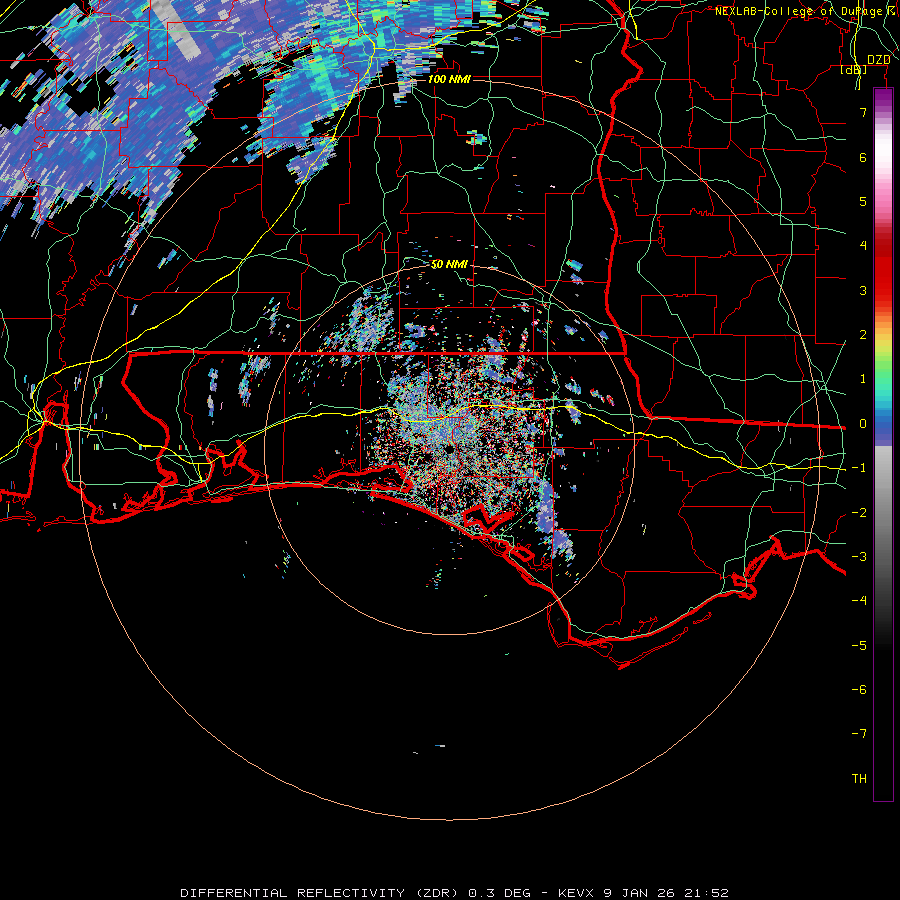Click the '3' value on the scale

[x=863, y=290]
